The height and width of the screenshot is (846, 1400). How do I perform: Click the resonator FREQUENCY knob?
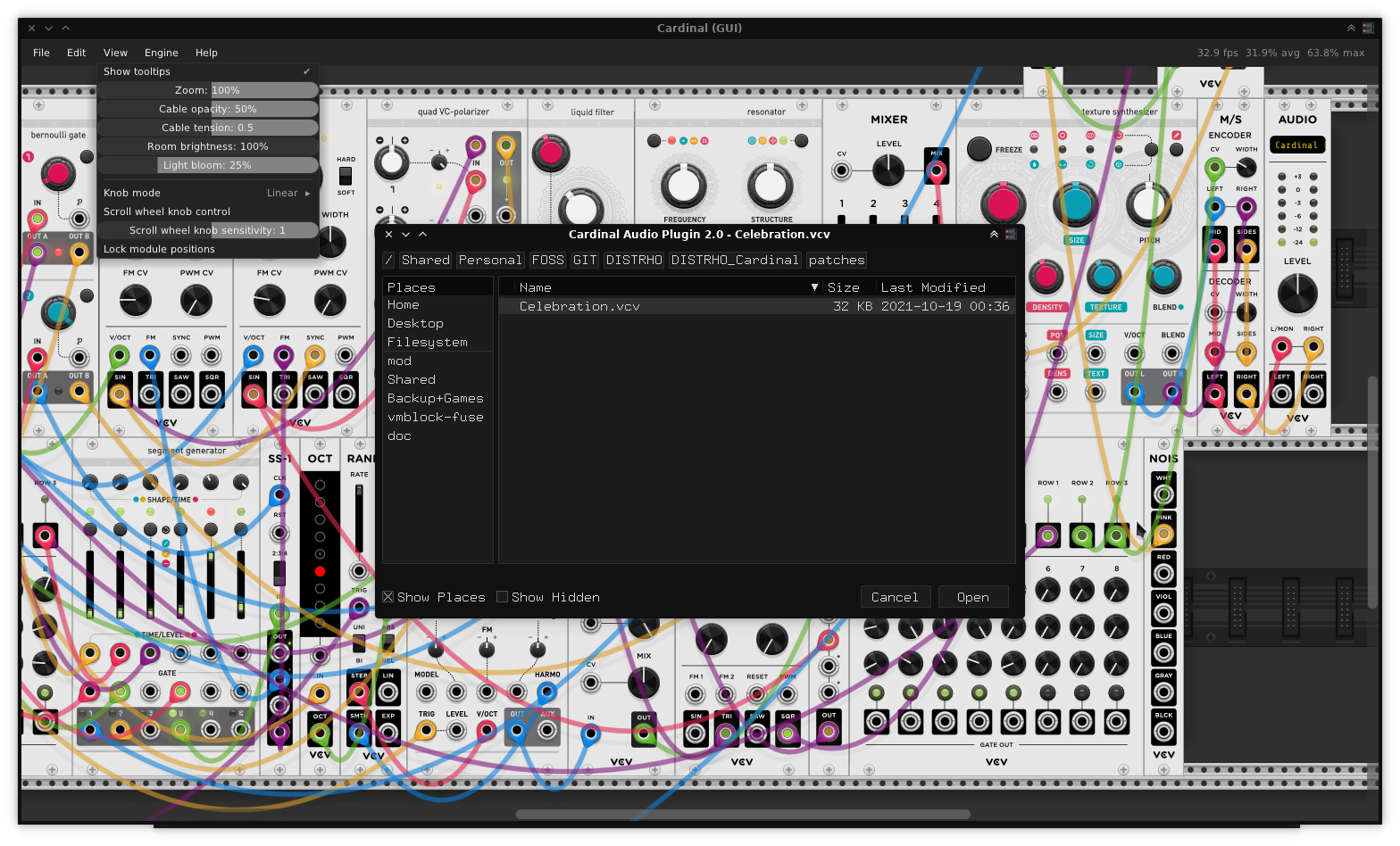(x=684, y=185)
